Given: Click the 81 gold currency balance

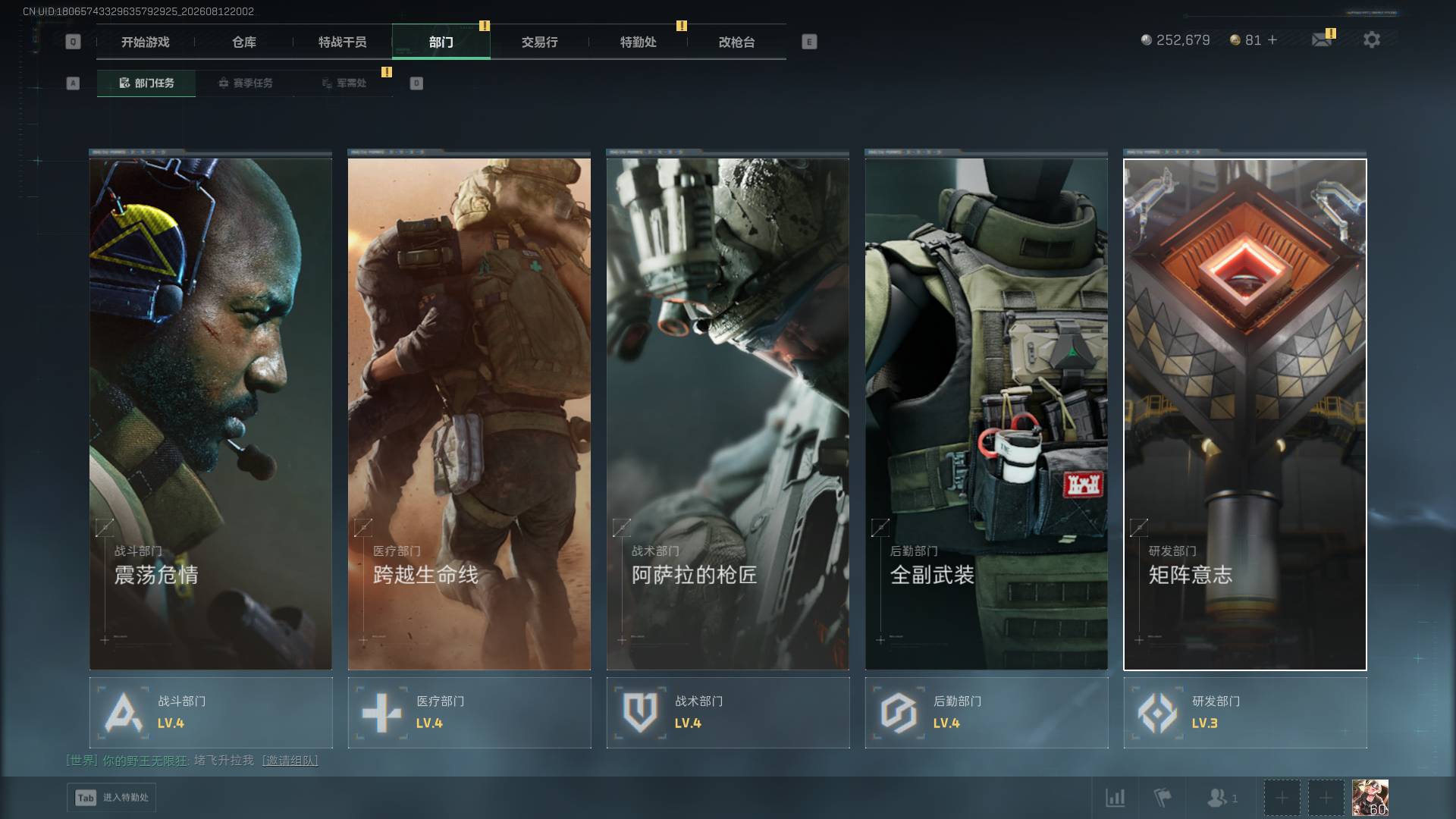Looking at the screenshot, I should click(1245, 40).
